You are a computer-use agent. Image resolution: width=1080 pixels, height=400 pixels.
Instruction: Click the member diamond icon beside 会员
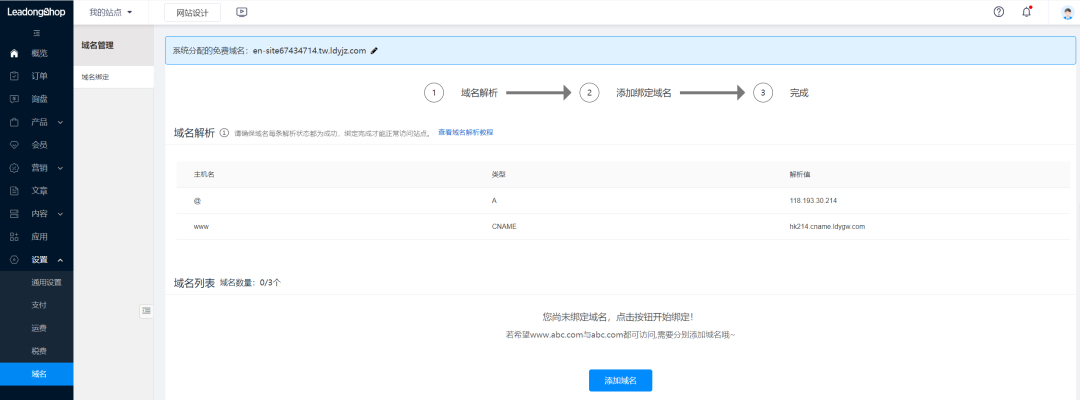point(14,145)
